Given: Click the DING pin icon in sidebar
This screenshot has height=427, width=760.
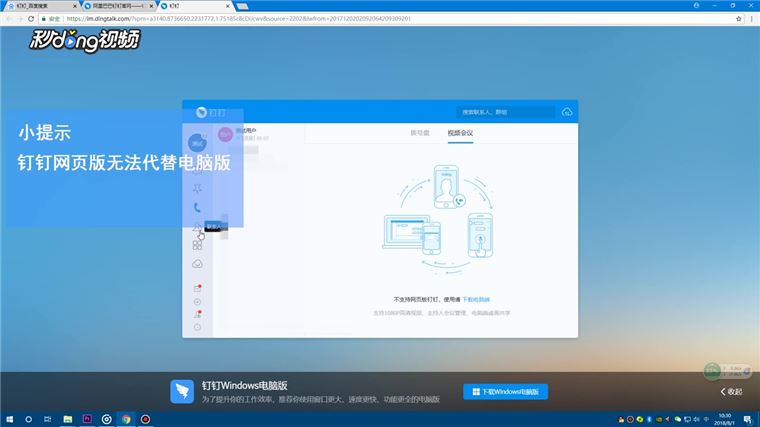Looking at the screenshot, I should [x=197, y=189].
